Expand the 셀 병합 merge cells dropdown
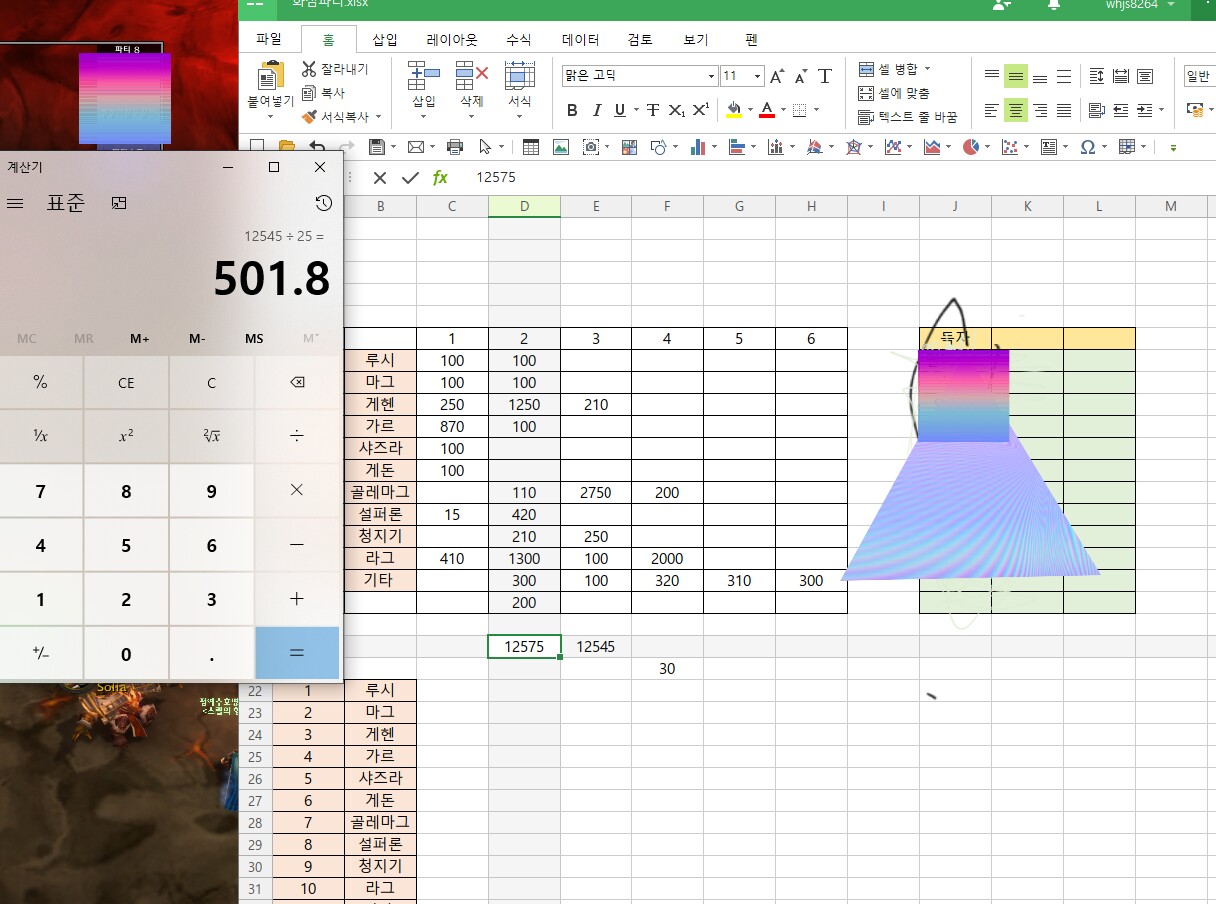Screen dimensions: 1216x904 click(927, 69)
